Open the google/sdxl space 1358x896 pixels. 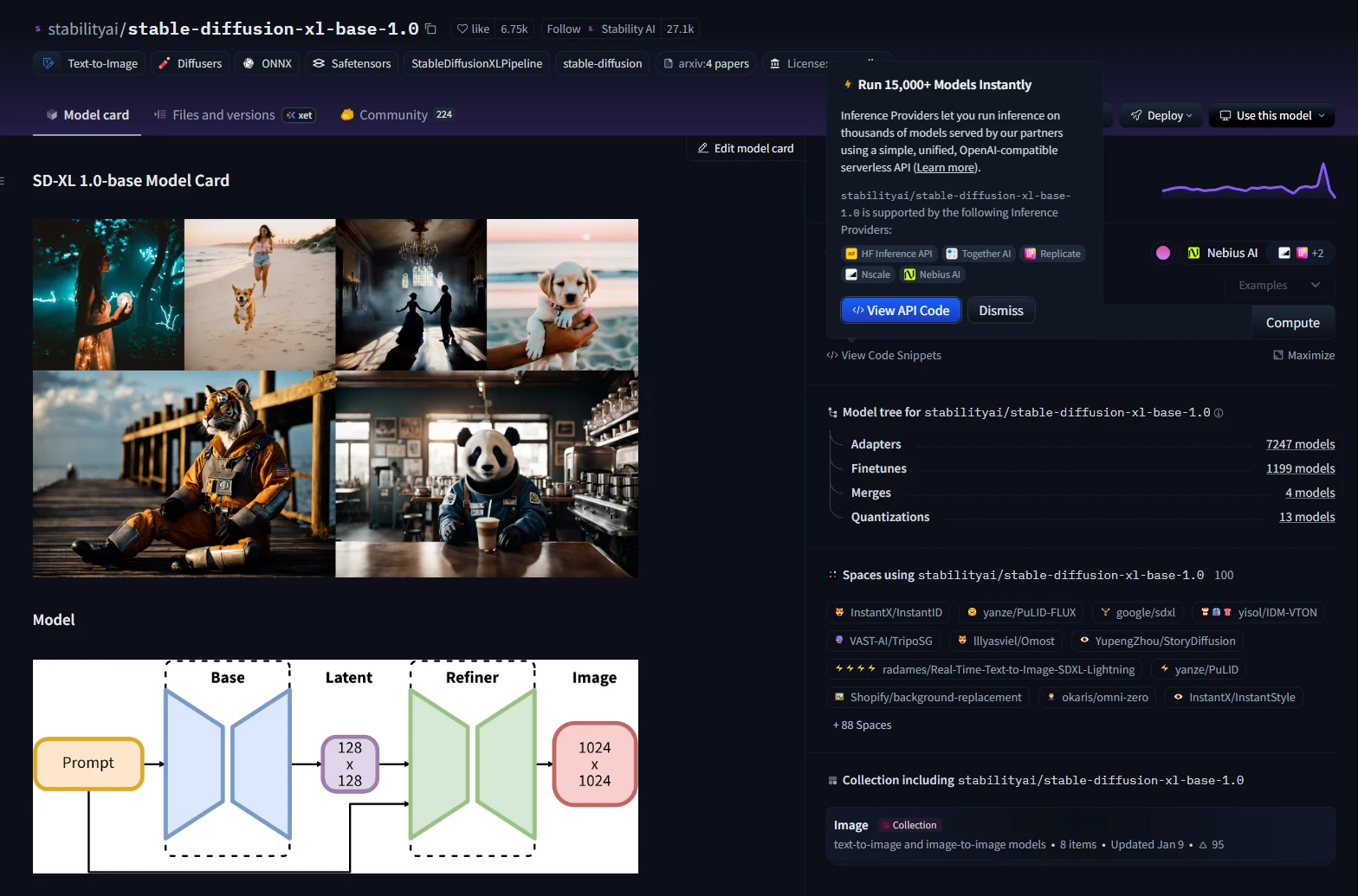(1138, 613)
